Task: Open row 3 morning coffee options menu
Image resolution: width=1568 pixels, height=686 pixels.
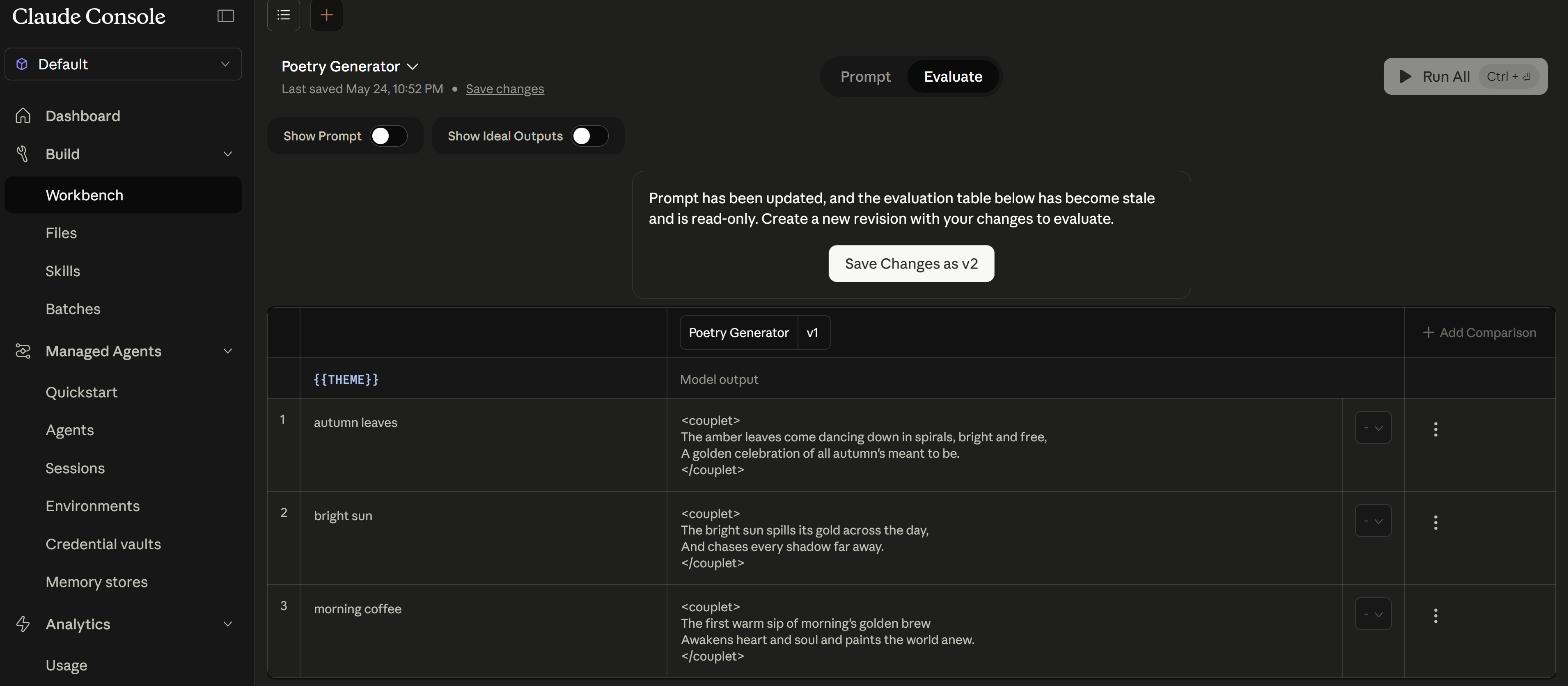Action: click(1435, 615)
